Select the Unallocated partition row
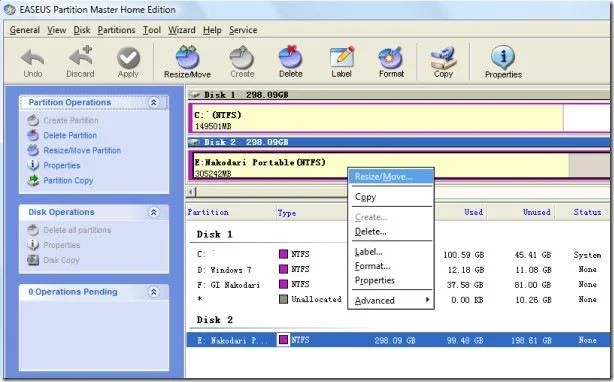This screenshot has width=614, height=382. (398, 299)
